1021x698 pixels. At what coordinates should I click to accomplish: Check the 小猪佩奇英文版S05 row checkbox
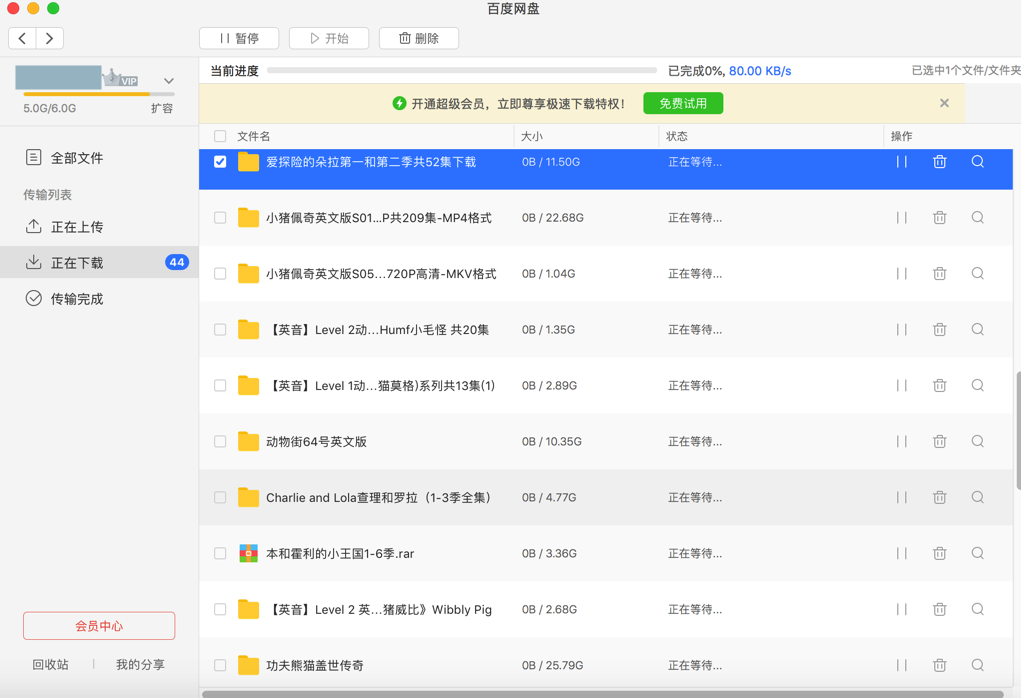[220, 273]
